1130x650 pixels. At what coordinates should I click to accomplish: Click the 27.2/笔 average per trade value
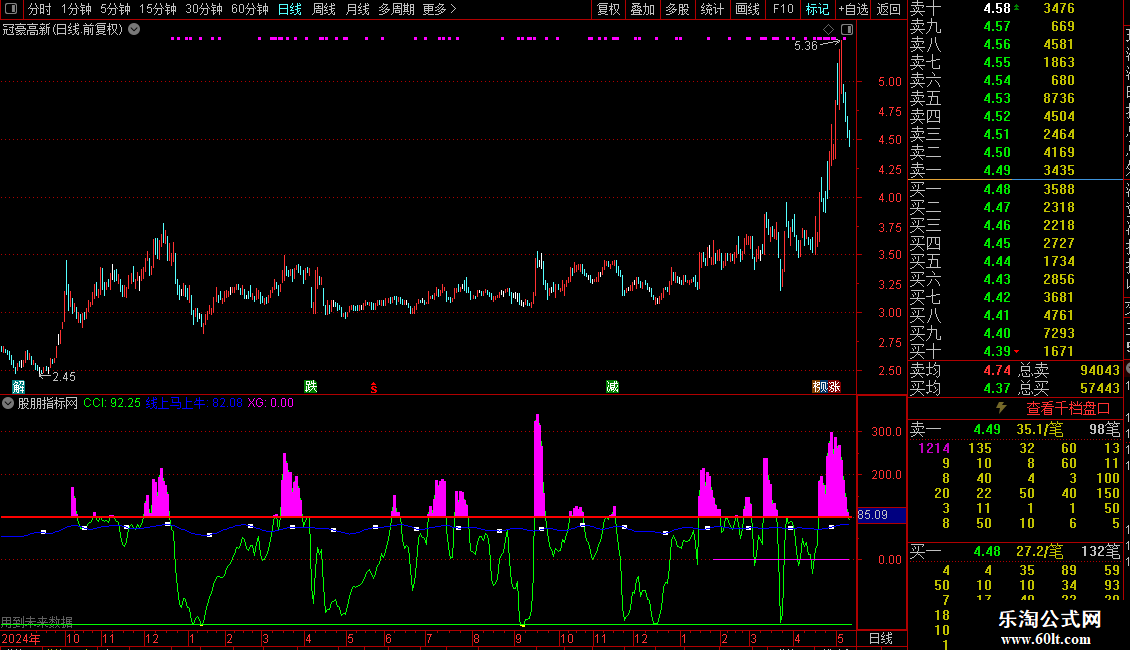click(1040, 551)
